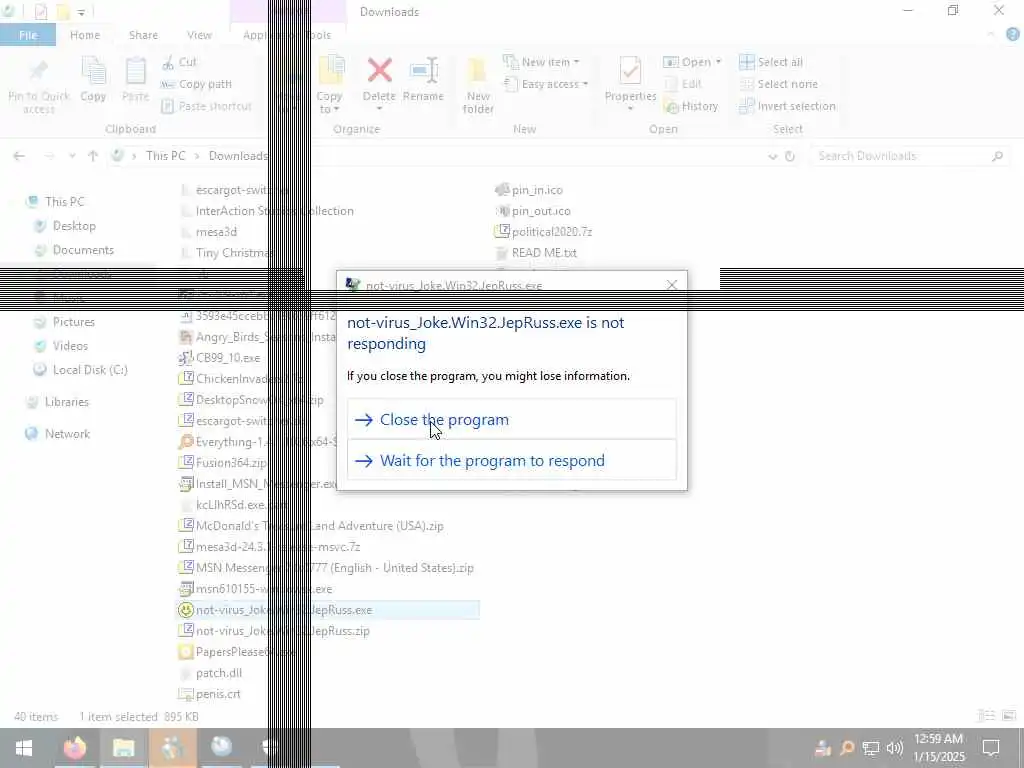The width and height of the screenshot is (1024, 768).
Task: Select This PC in navigation pane
Action: pyautogui.click(x=65, y=202)
